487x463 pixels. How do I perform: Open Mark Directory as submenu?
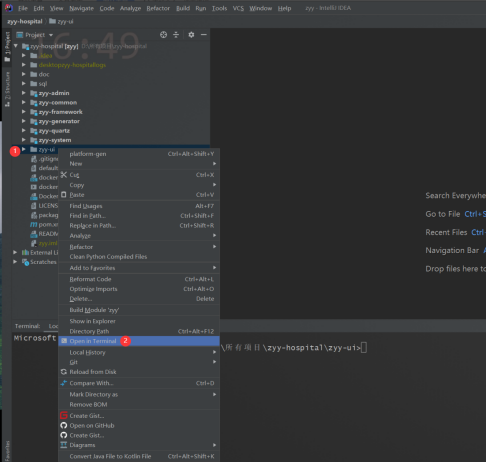click(x=139, y=394)
